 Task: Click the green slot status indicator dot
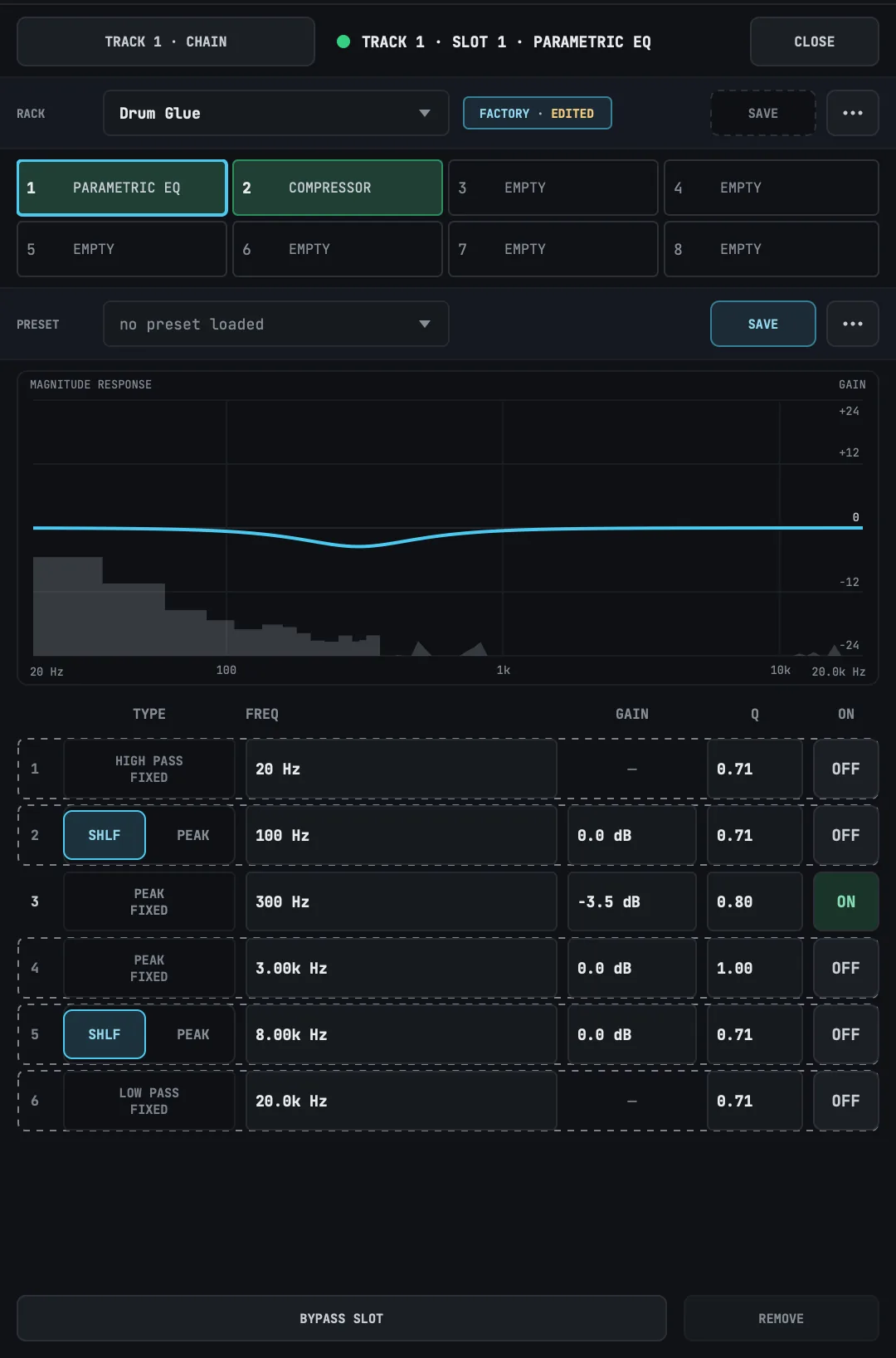343,42
